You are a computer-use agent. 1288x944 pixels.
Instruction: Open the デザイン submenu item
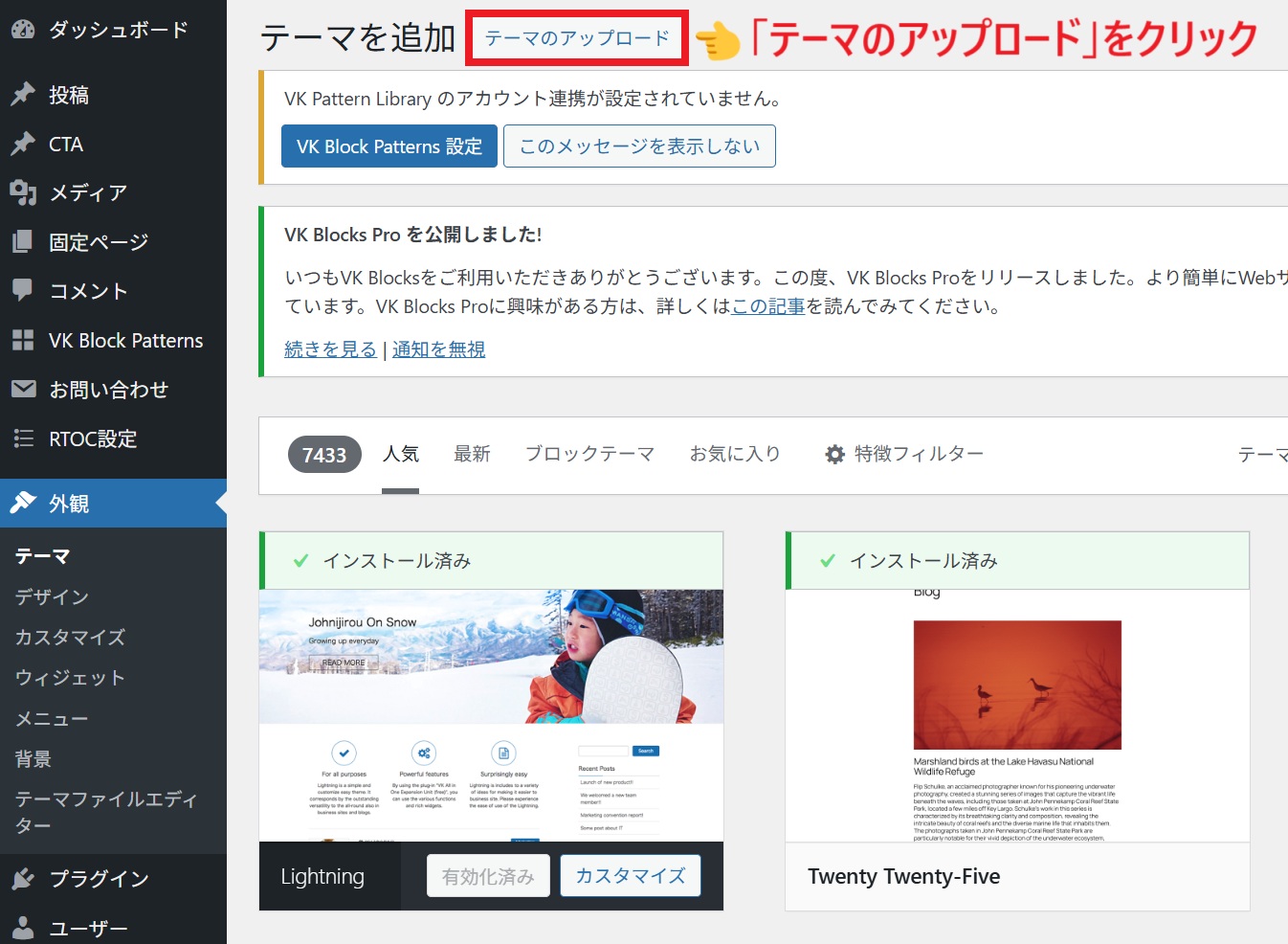[x=52, y=596]
